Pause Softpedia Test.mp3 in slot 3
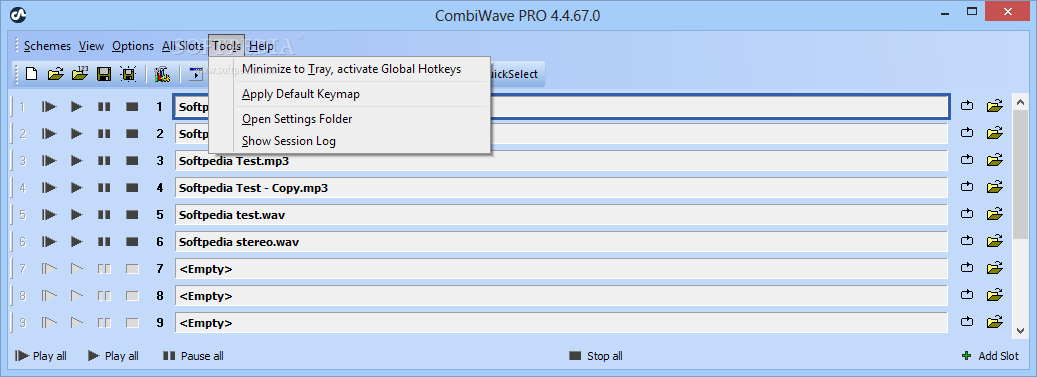Image resolution: width=1037 pixels, height=377 pixels. tap(104, 161)
